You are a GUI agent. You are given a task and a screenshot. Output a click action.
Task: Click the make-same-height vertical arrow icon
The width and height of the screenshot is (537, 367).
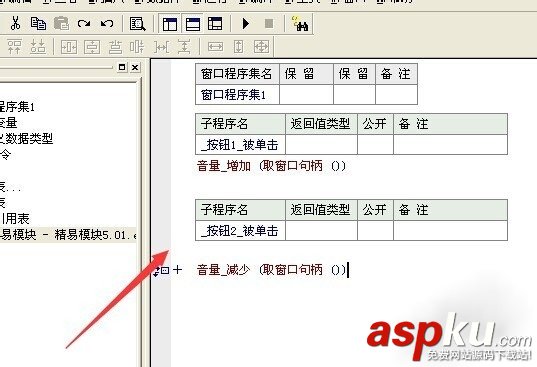(x=239, y=47)
